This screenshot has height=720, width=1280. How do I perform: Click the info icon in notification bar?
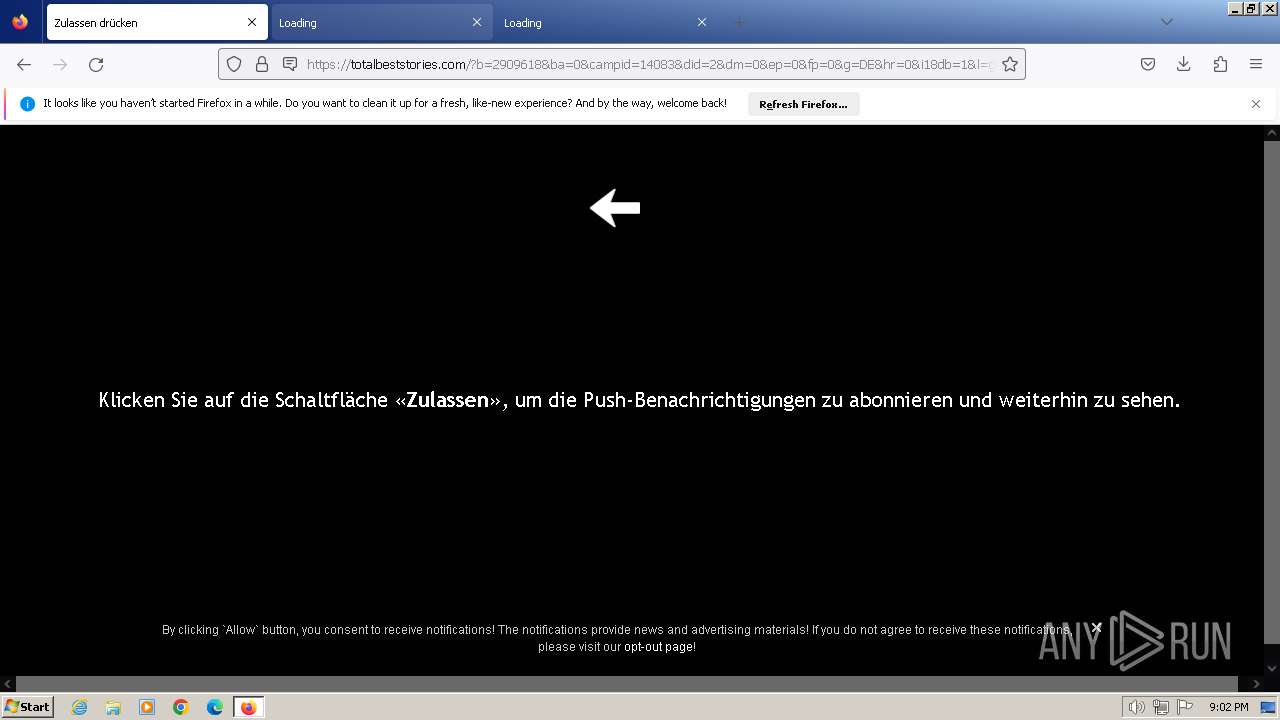click(27, 104)
